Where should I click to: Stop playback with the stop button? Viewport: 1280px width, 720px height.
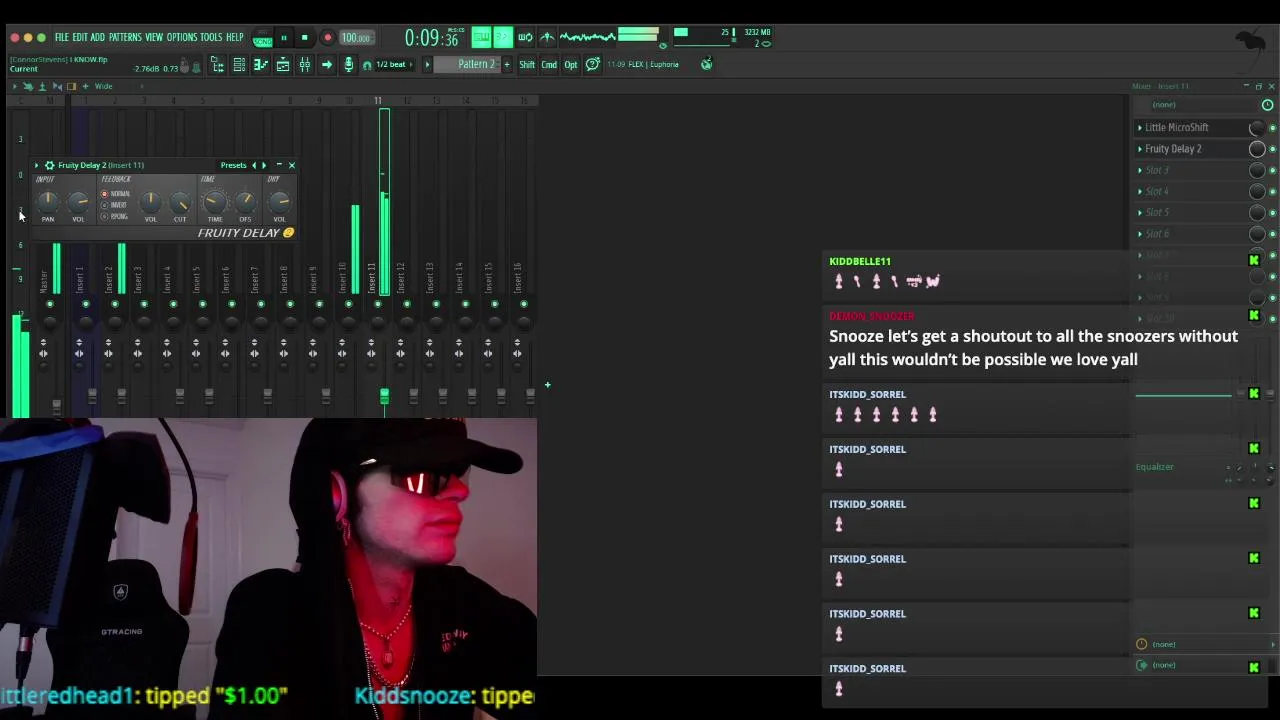point(305,38)
